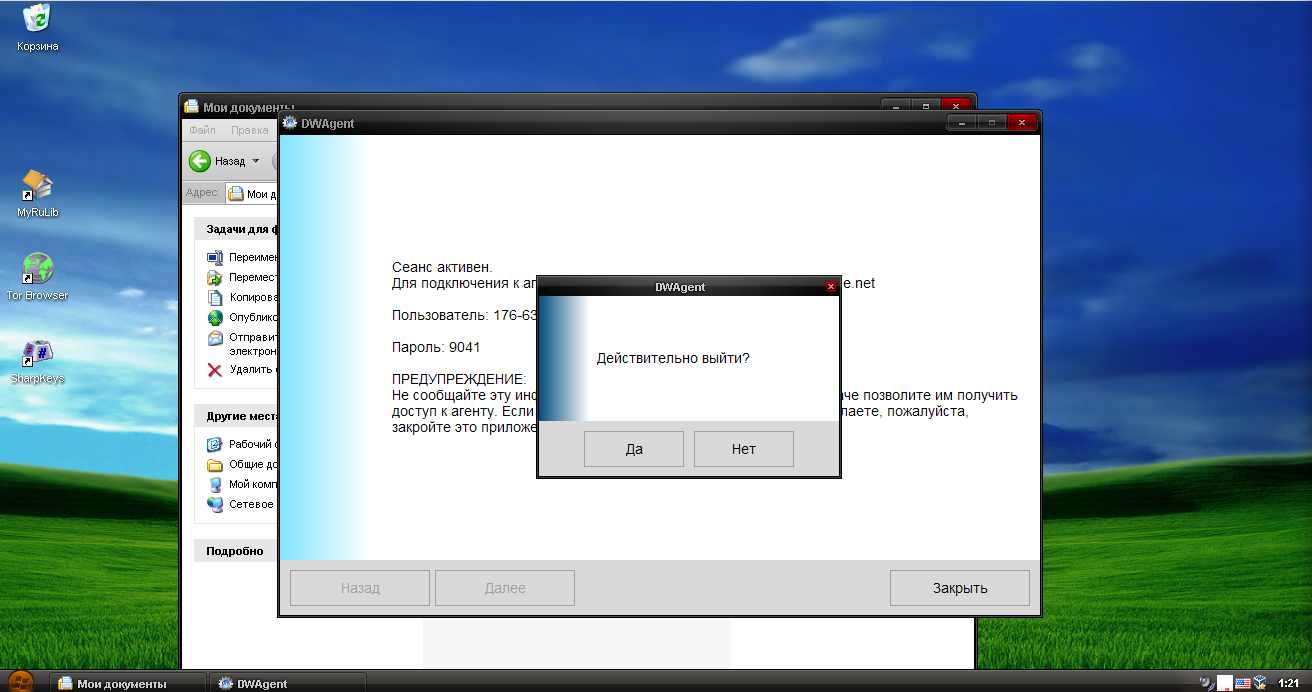Open the Правка menu in Мои документы

[249, 130]
